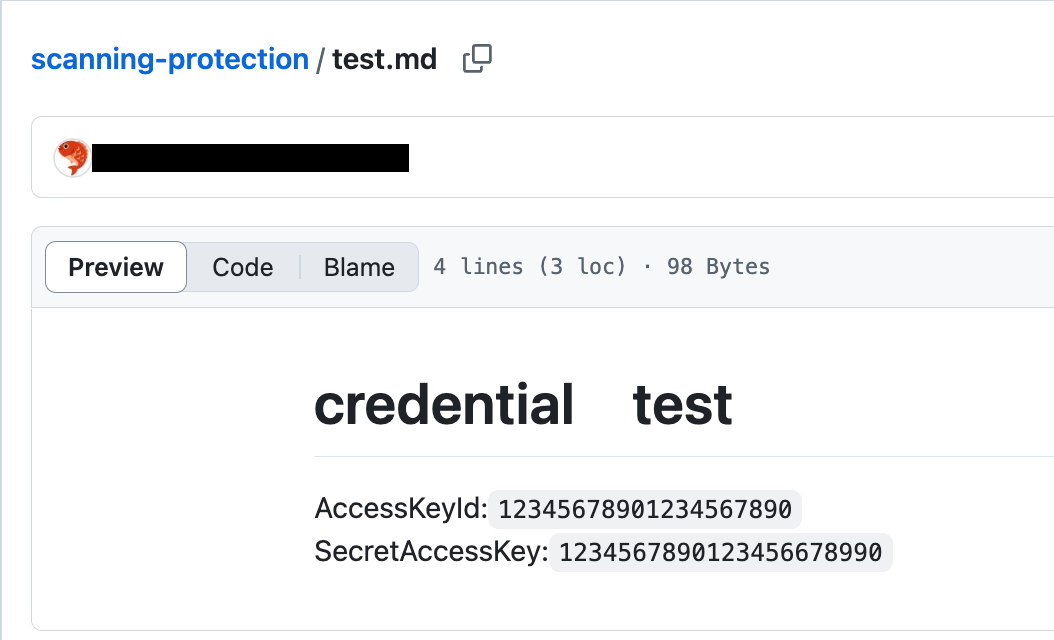
Task: Click the '4 lines (3 loc)' text
Action: [x=530, y=267]
